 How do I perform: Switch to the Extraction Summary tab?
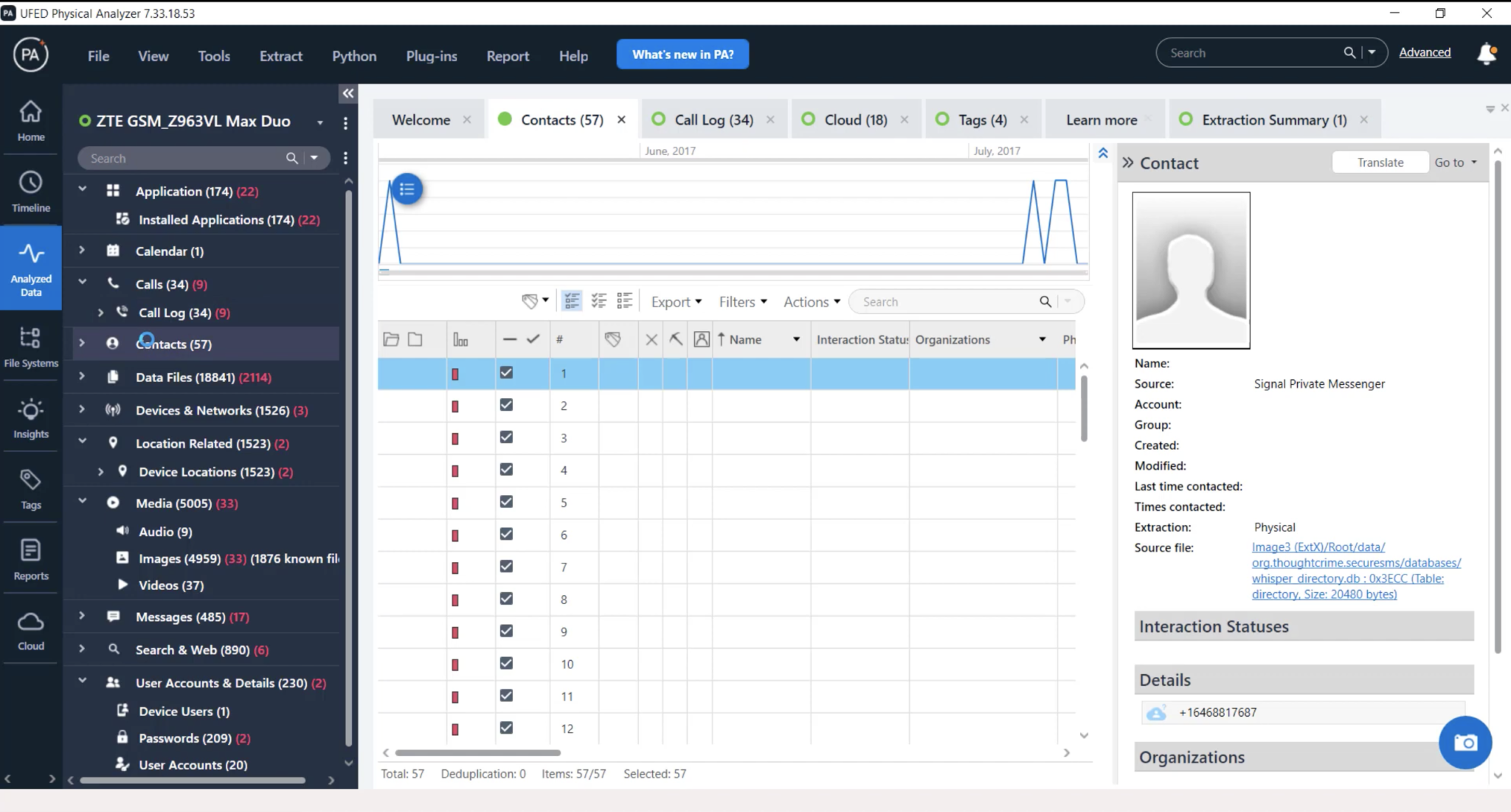coord(1270,119)
